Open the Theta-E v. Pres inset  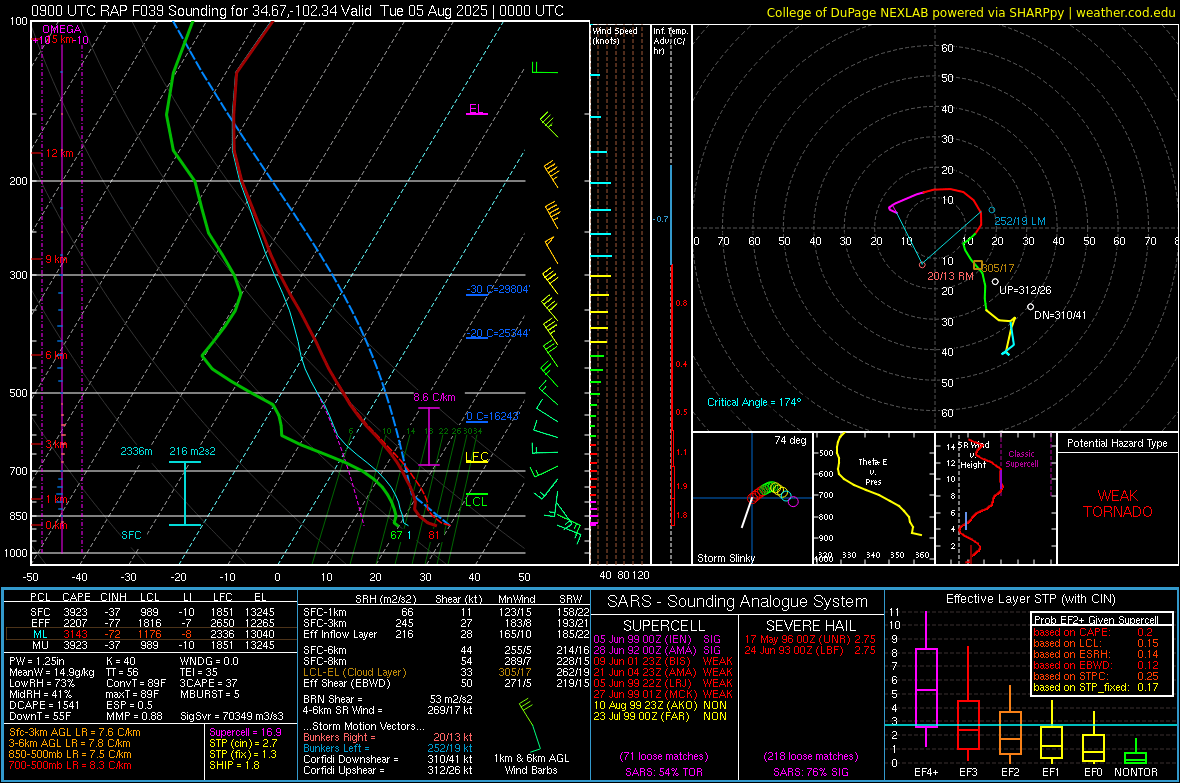click(873, 498)
